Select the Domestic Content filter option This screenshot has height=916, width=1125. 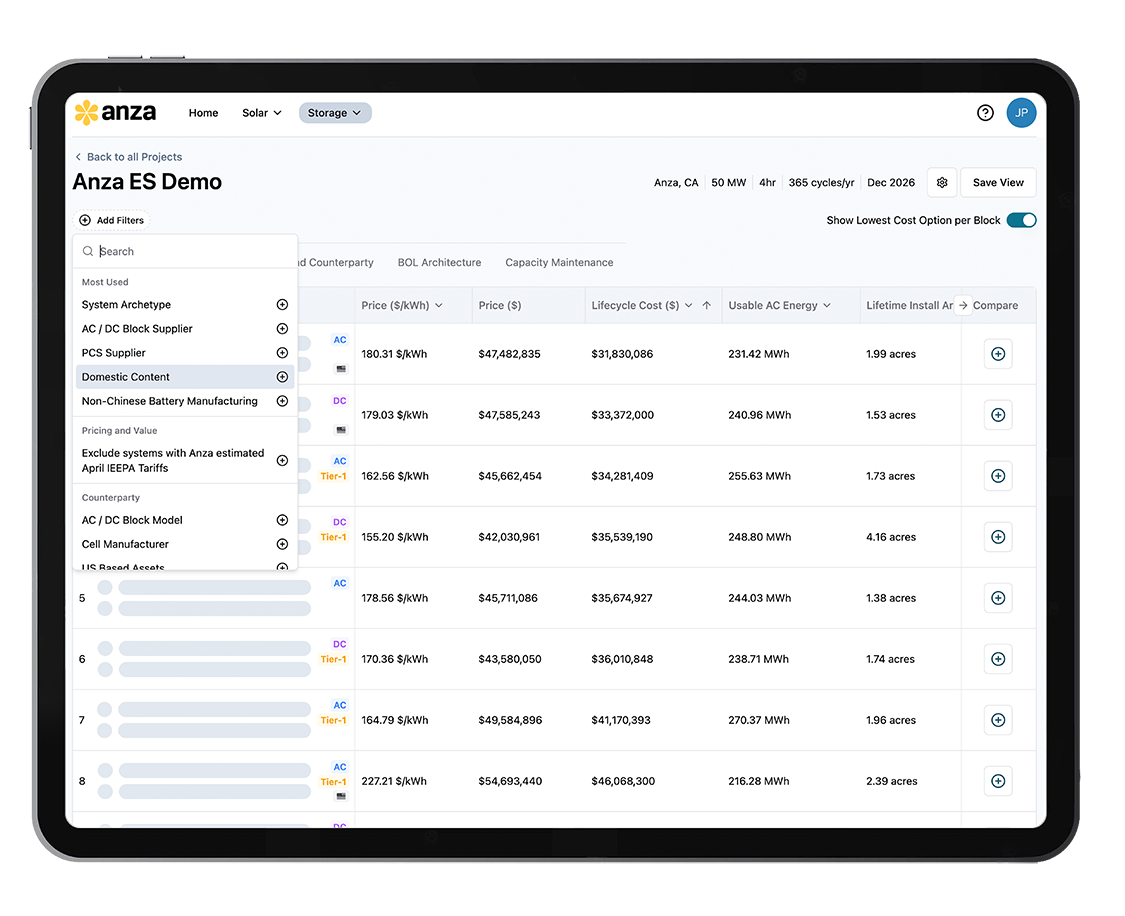pyautogui.click(x=184, y=377)
